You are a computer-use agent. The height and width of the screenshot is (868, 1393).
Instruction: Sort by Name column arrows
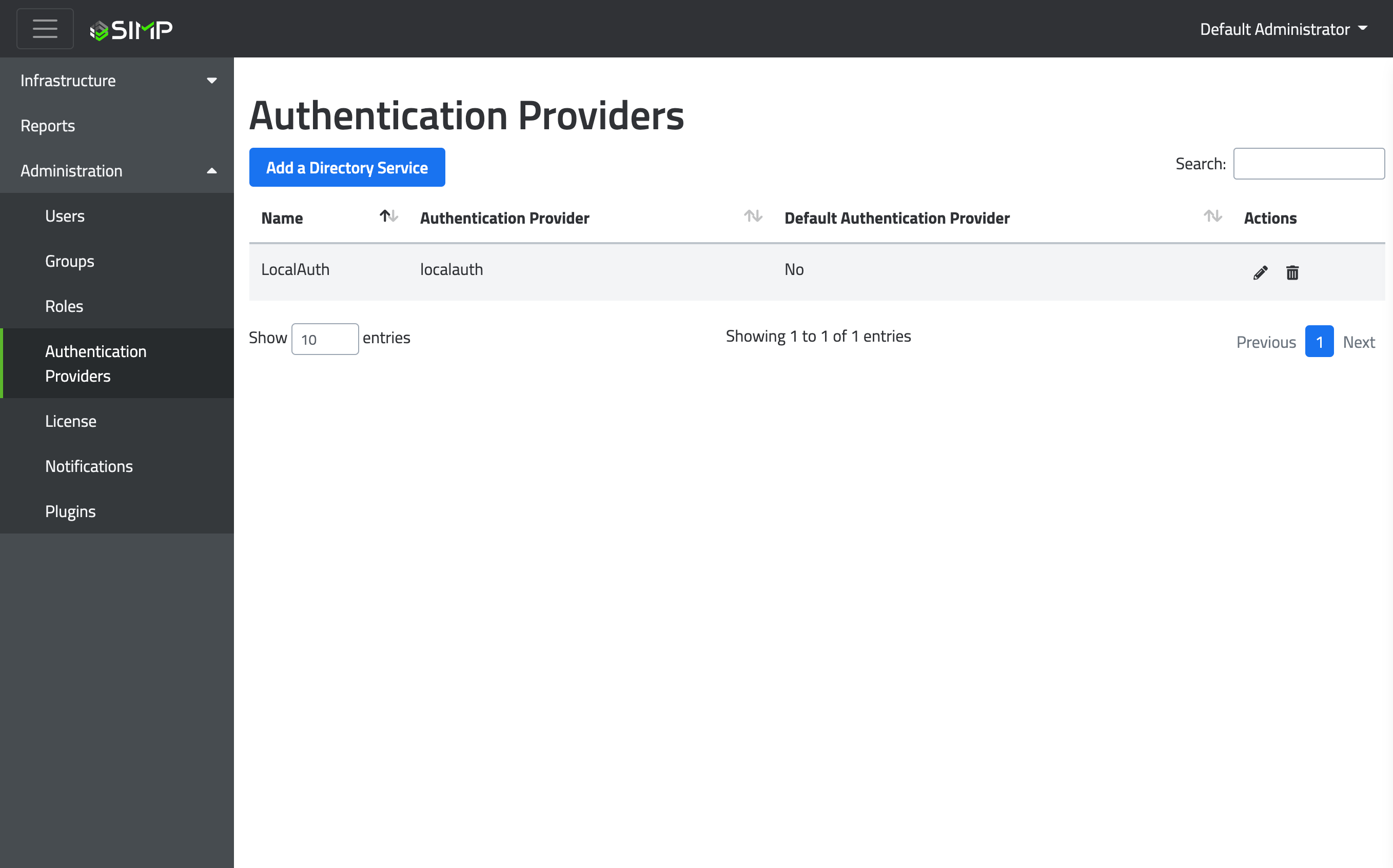pyautogui.click(x=389, y=216)
